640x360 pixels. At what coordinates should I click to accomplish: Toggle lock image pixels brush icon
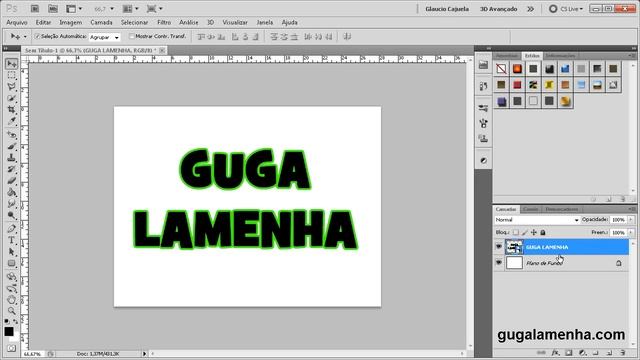point(525,232)
